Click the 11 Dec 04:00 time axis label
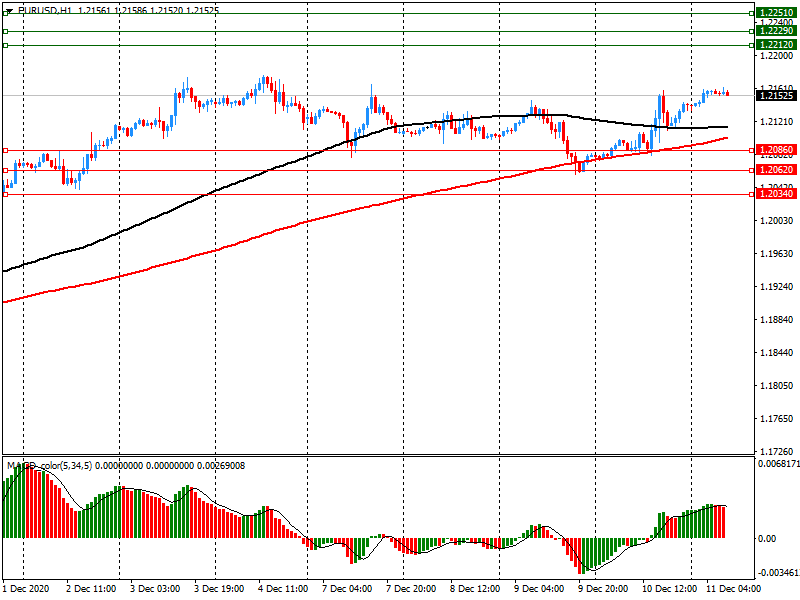Screen dimensions: 800x600 tap(733, 589)
